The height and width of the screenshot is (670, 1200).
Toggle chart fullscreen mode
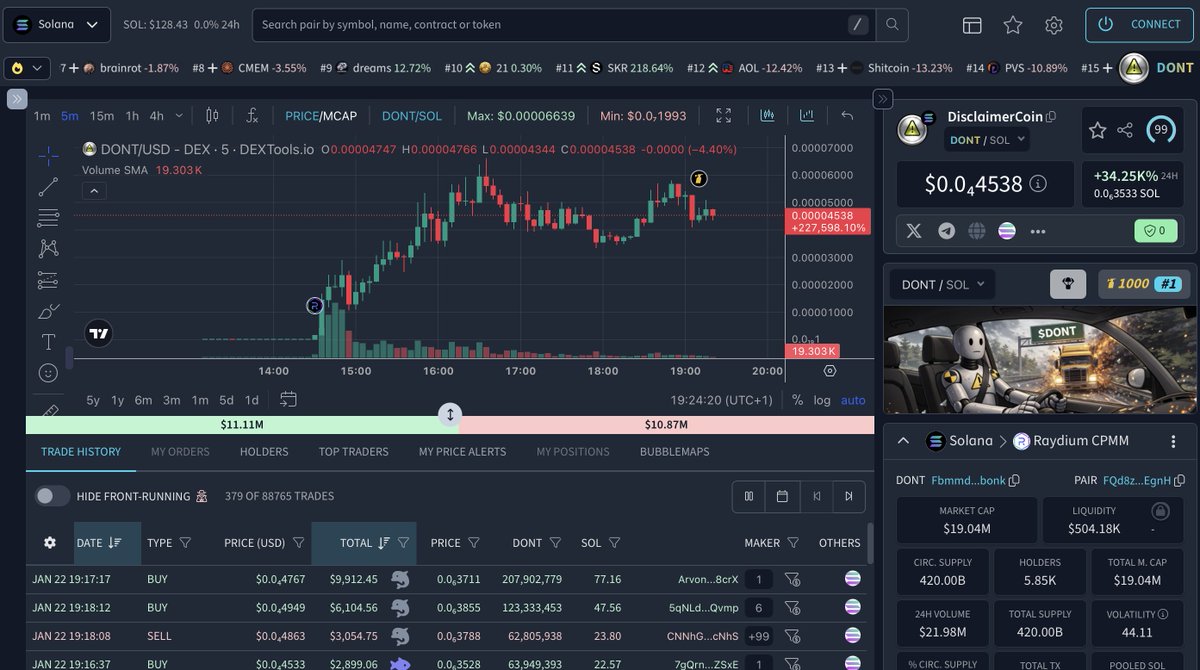click(x=723, y=116)
